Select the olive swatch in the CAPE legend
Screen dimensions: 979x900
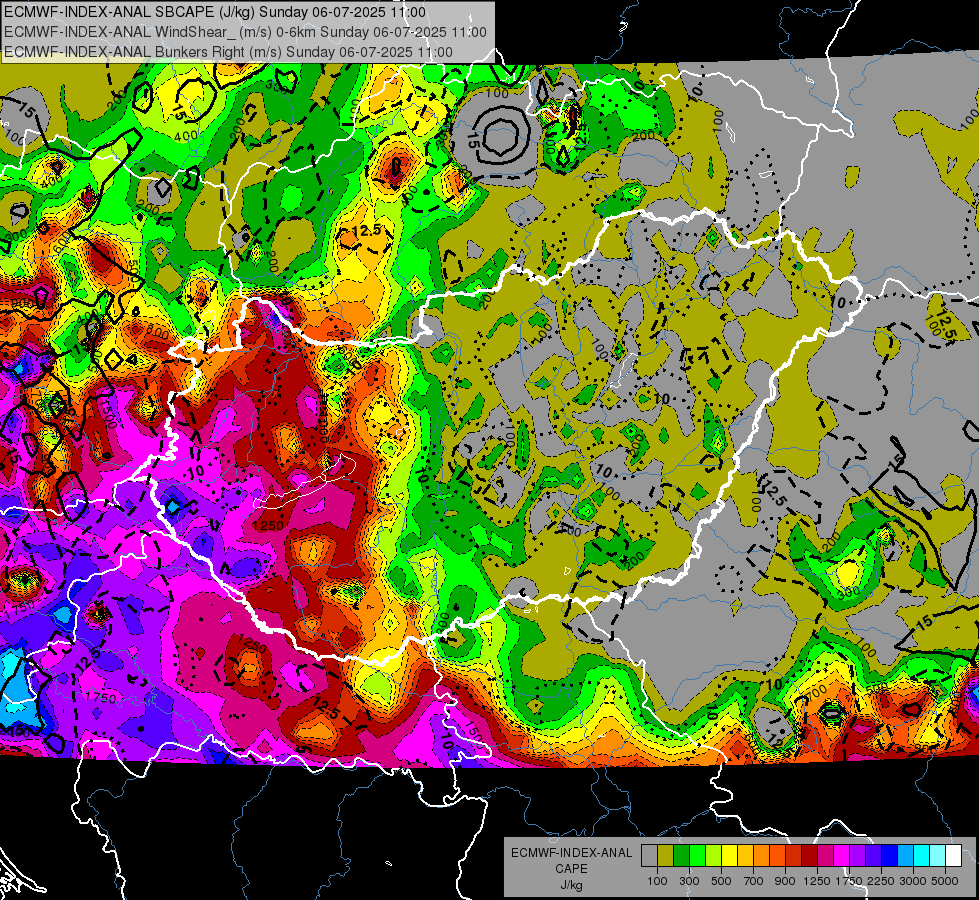point(666,856)
